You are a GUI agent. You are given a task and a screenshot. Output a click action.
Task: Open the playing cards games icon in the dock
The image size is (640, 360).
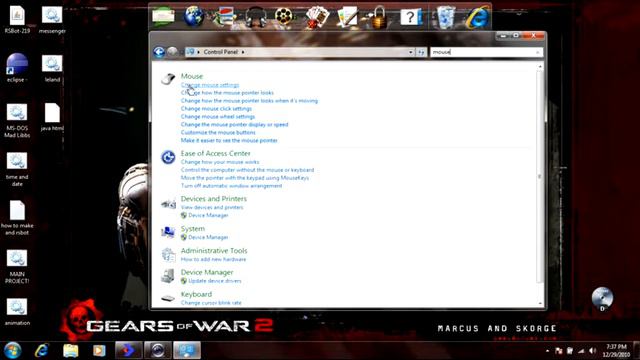[317, 17]
